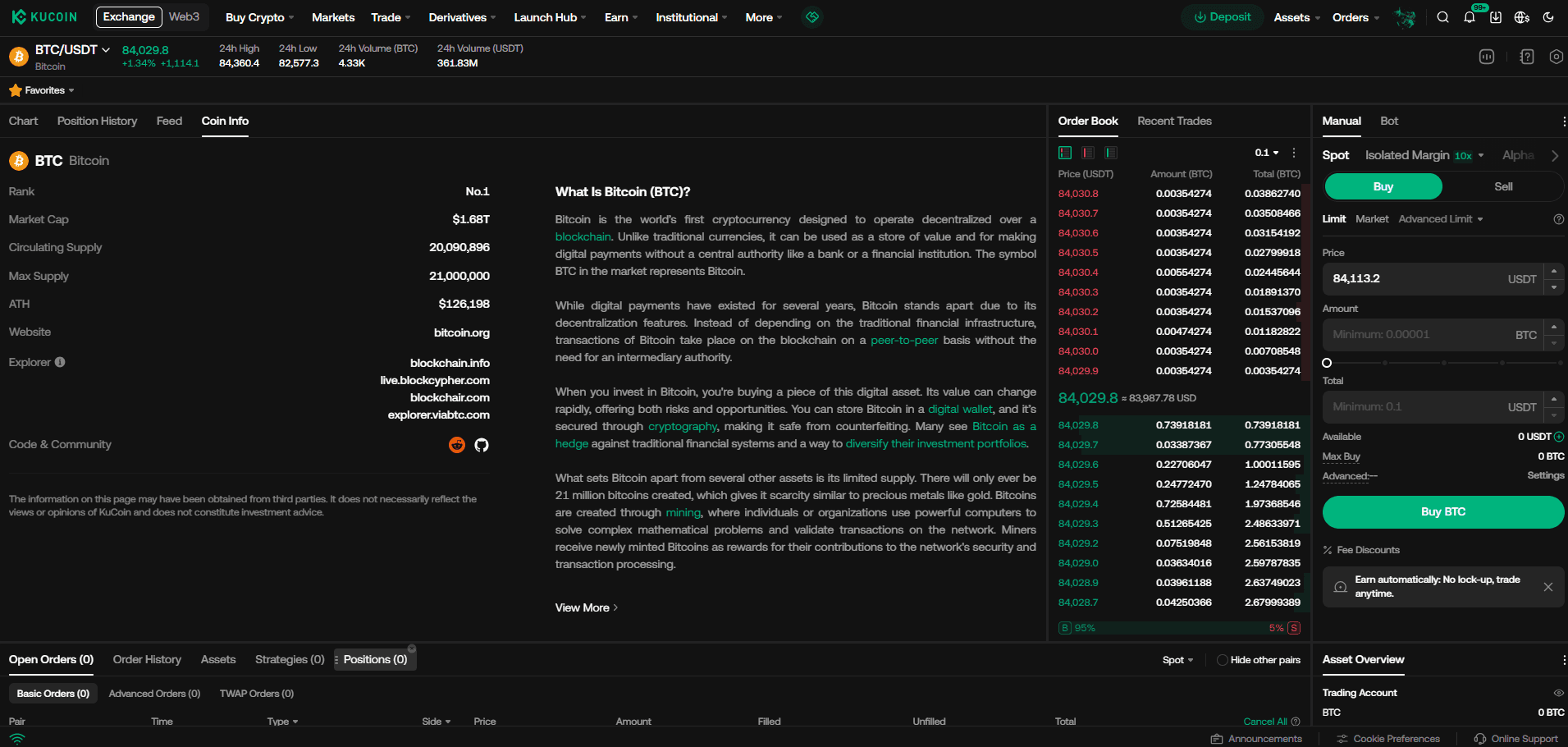The image size is (1568, 747).
Task: Show both bids and asks order book view
Action: coord(1065,153)
